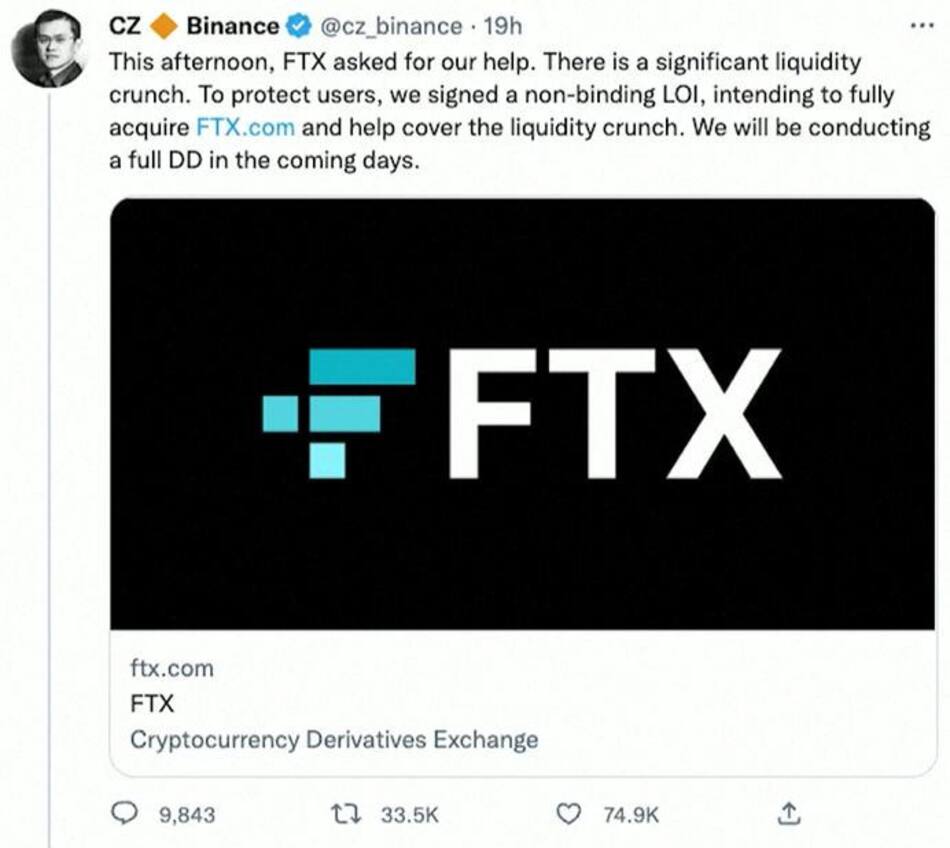Open the FTX logo card image
The image size is (950, 848).
tap(523, 413)
